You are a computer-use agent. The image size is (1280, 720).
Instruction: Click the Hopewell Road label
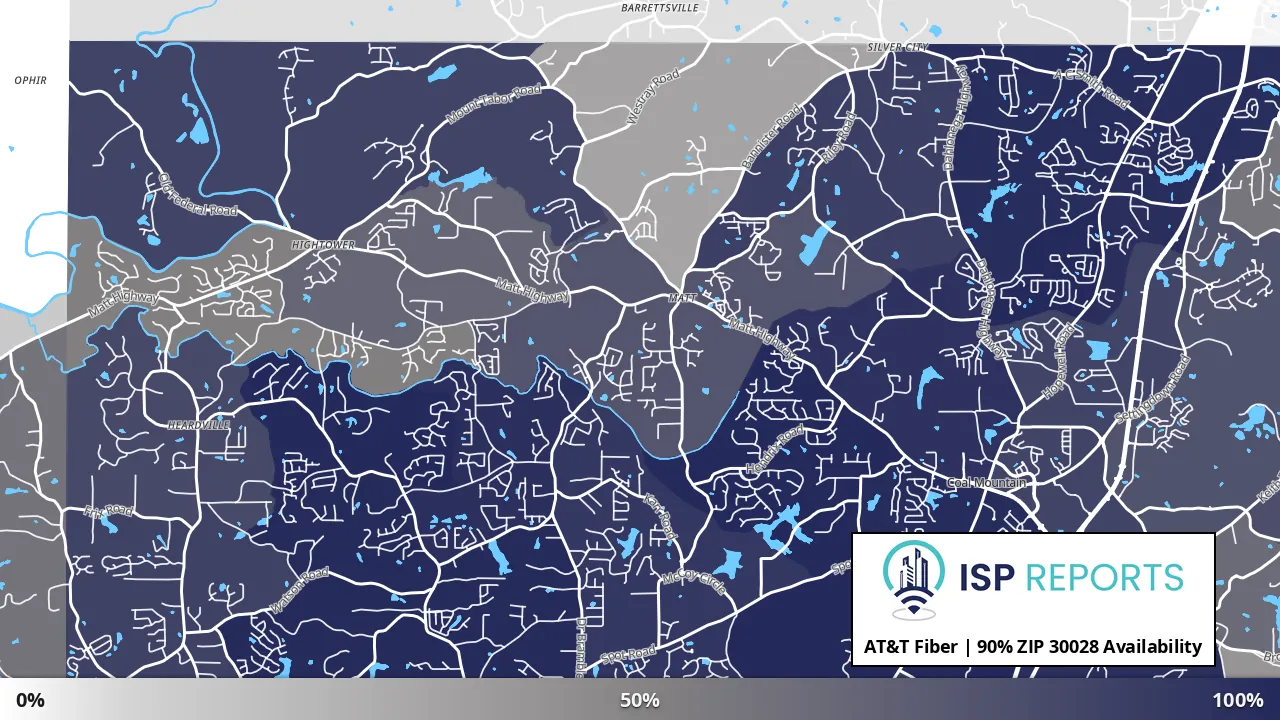1057,361
